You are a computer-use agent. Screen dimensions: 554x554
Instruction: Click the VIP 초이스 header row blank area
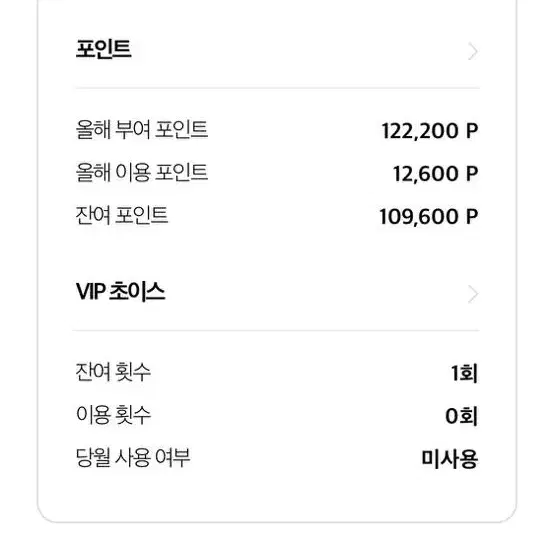pos(314,293)
